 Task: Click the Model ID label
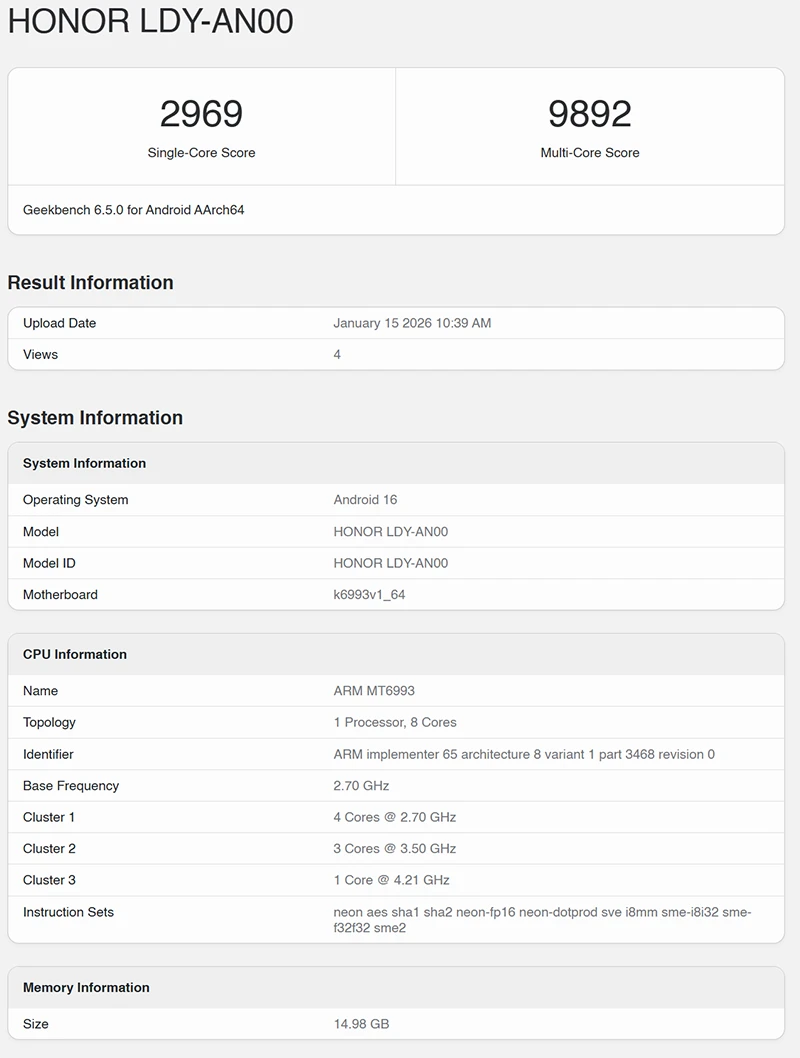click(49, 563)
